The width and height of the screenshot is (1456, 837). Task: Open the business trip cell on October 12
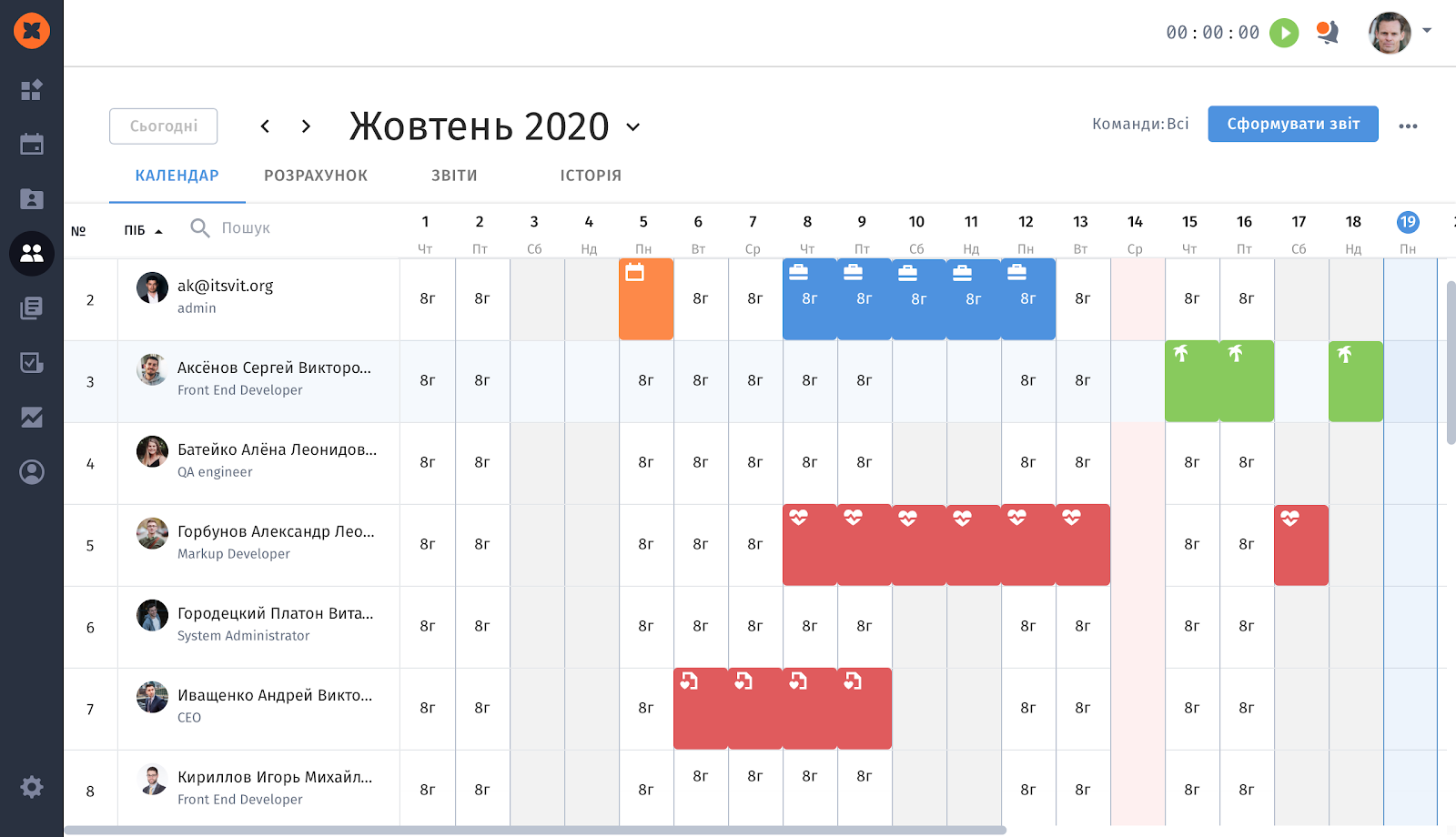(x=1028, y=299)
